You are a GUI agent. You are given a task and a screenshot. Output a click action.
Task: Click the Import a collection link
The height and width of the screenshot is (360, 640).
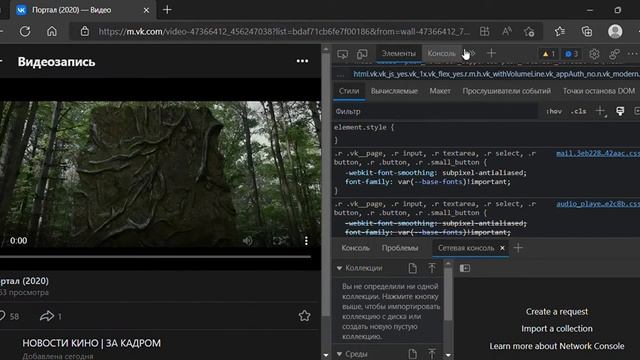coord(557,329)
